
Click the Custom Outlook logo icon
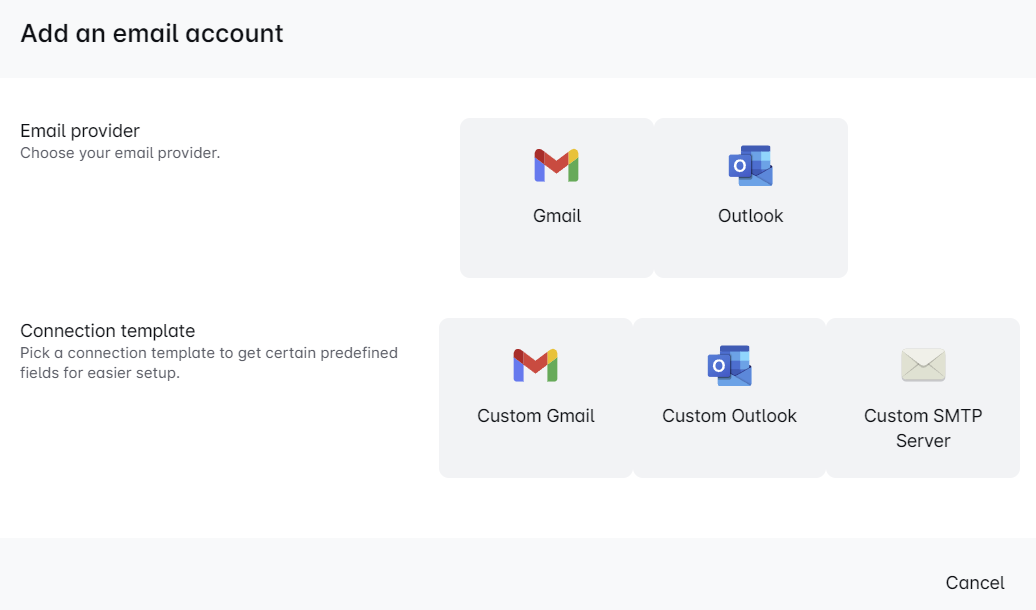[729, 365]
